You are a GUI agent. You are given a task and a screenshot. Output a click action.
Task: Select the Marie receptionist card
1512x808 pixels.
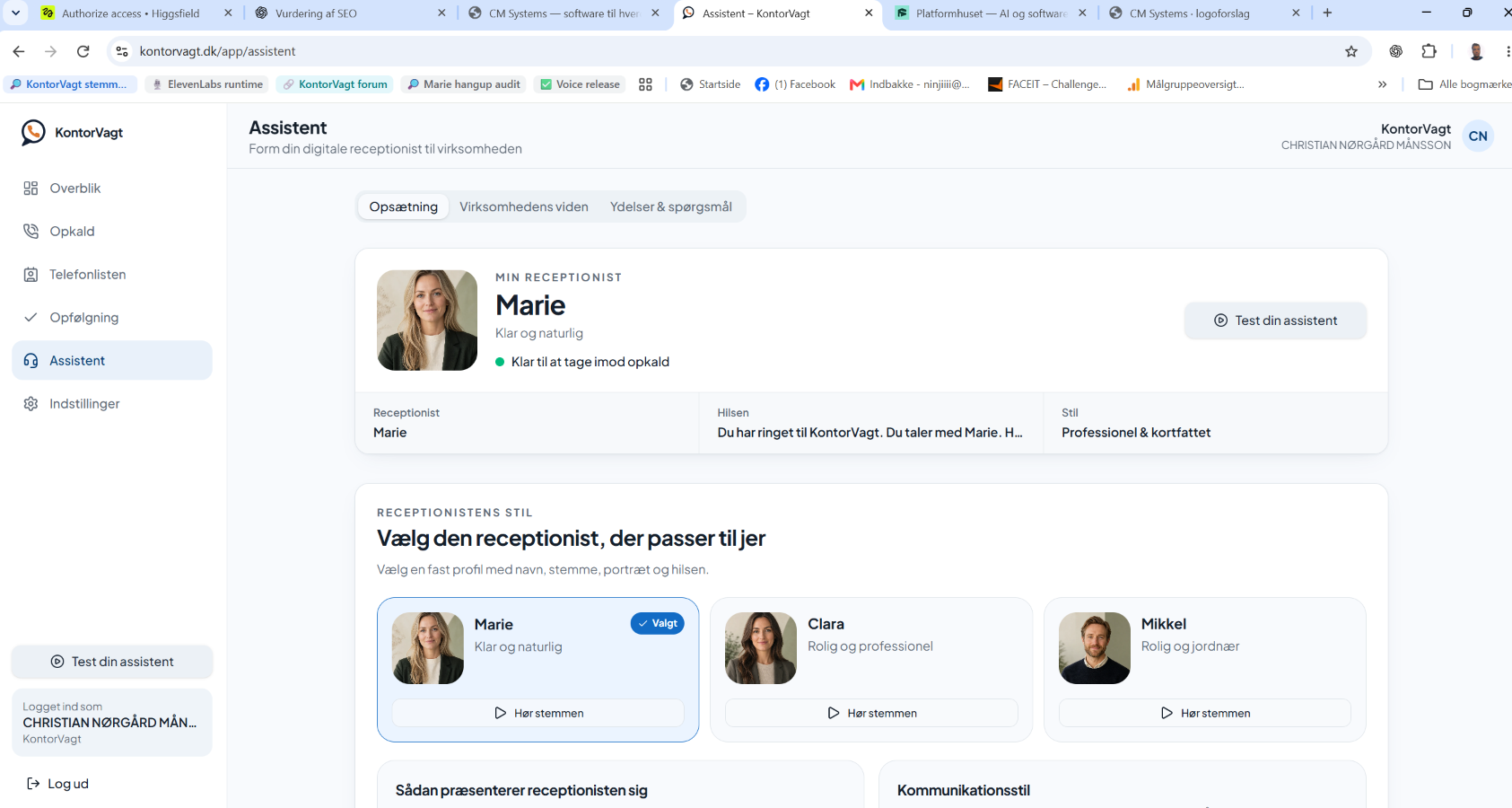pos(538,670)
